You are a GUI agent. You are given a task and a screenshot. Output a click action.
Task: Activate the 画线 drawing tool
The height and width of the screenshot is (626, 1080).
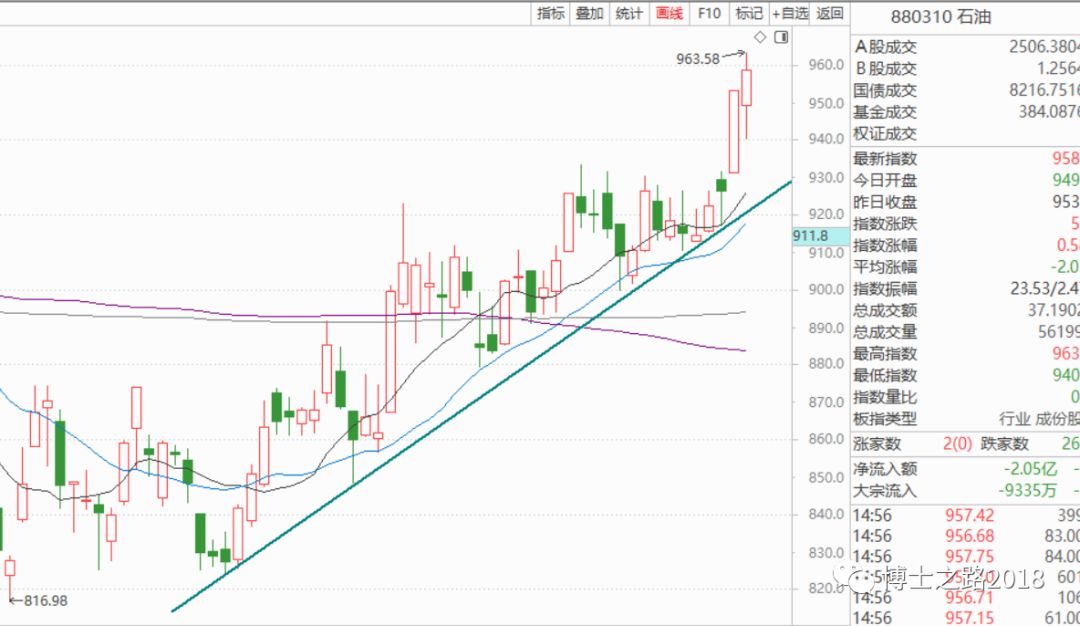(669, 13)
